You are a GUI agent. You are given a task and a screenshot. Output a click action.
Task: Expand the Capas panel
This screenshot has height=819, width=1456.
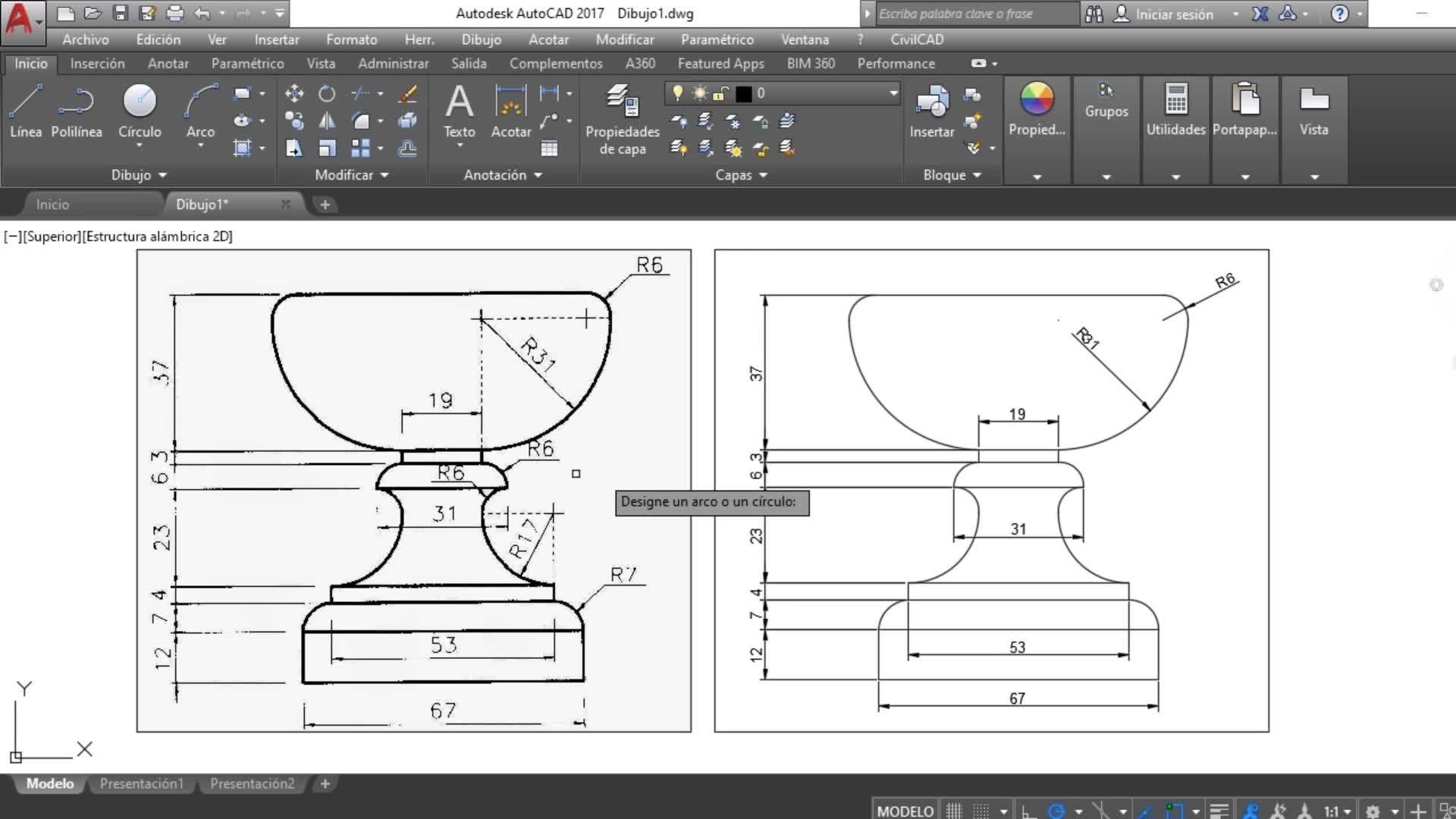(742, 174)
